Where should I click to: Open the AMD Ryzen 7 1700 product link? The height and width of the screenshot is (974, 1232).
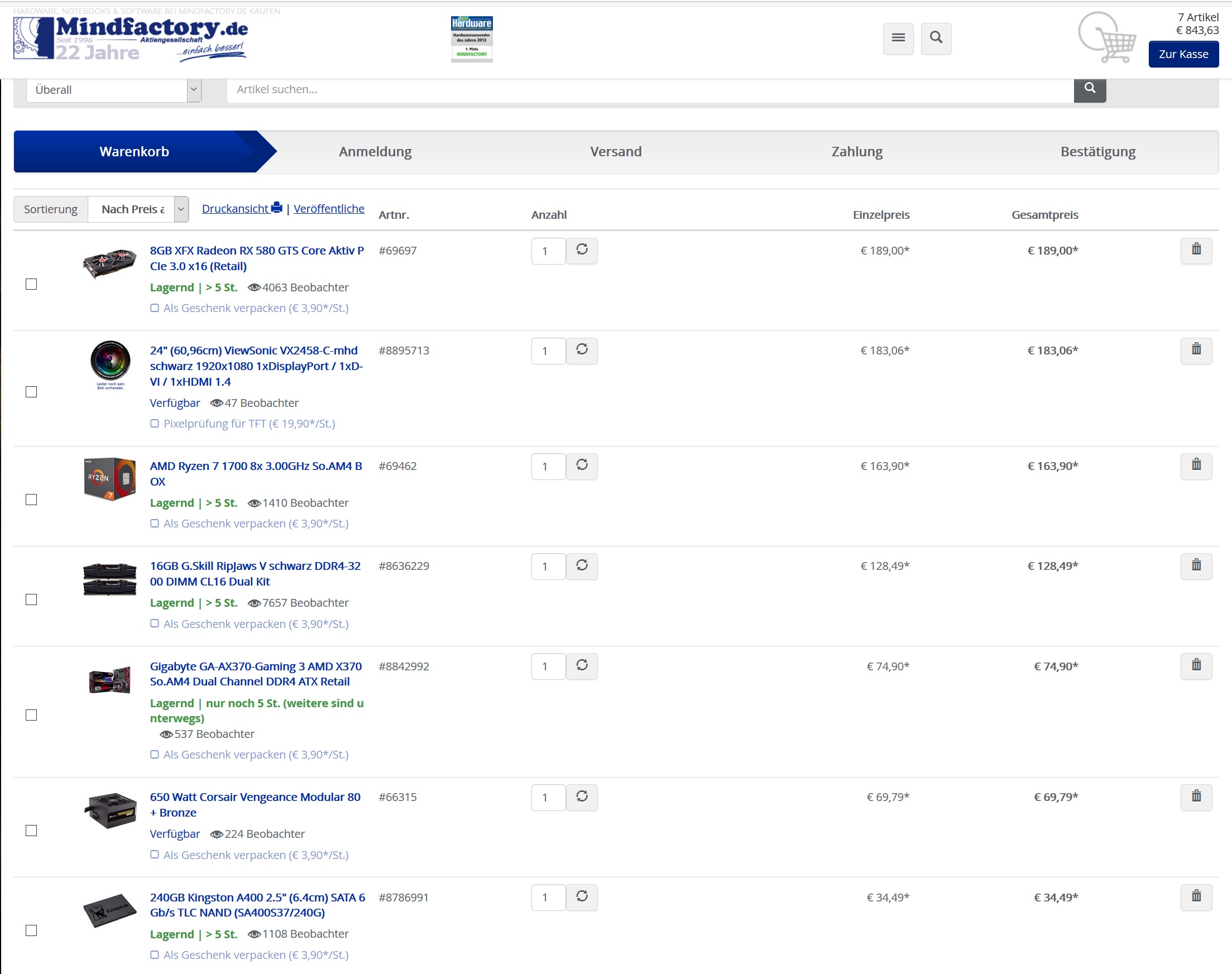(x=256, y=474)
